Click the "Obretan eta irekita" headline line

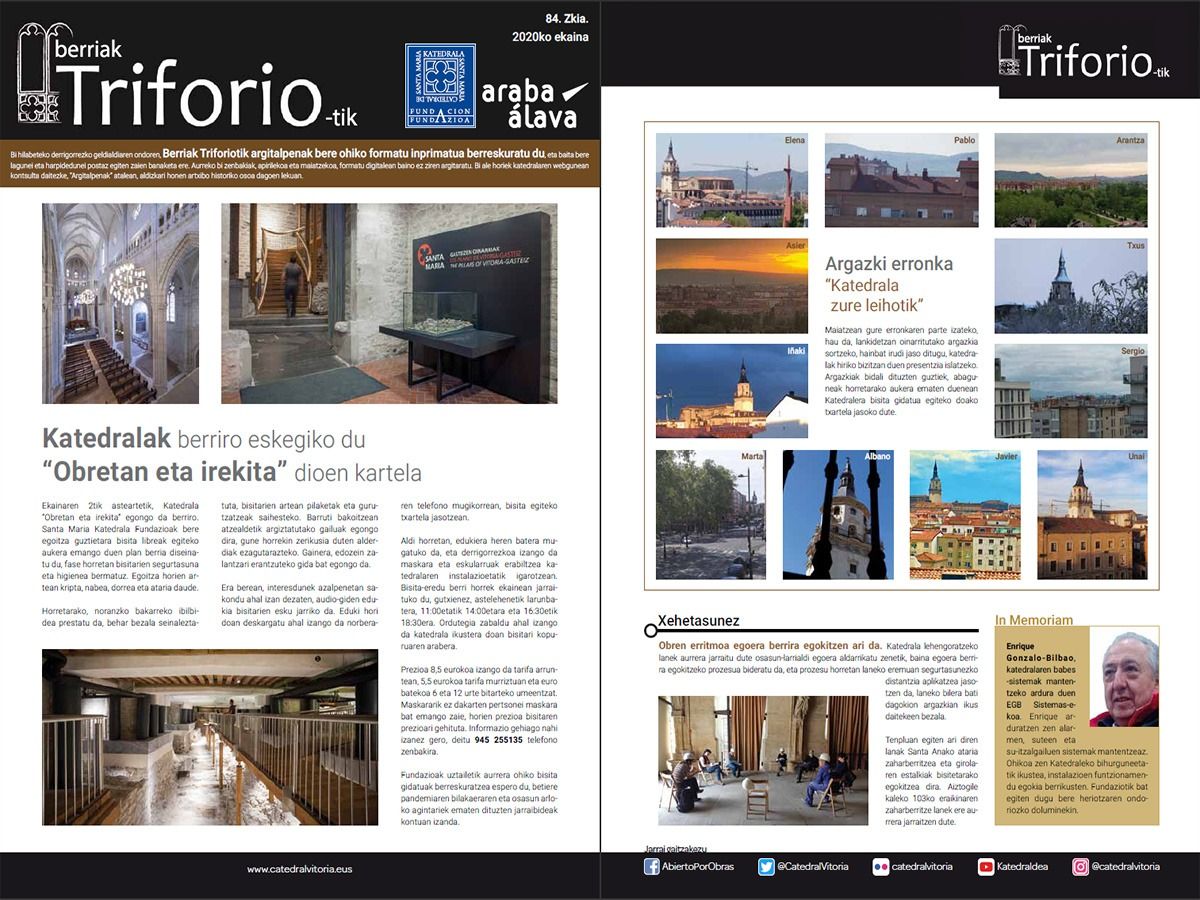(x=232, y=472)
